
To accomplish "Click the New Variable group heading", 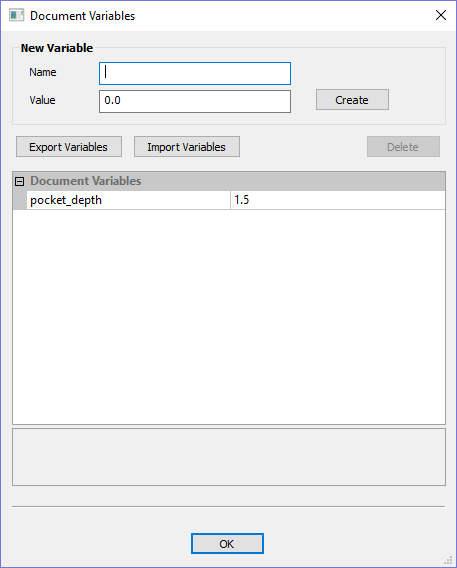I will click(56, 48).
